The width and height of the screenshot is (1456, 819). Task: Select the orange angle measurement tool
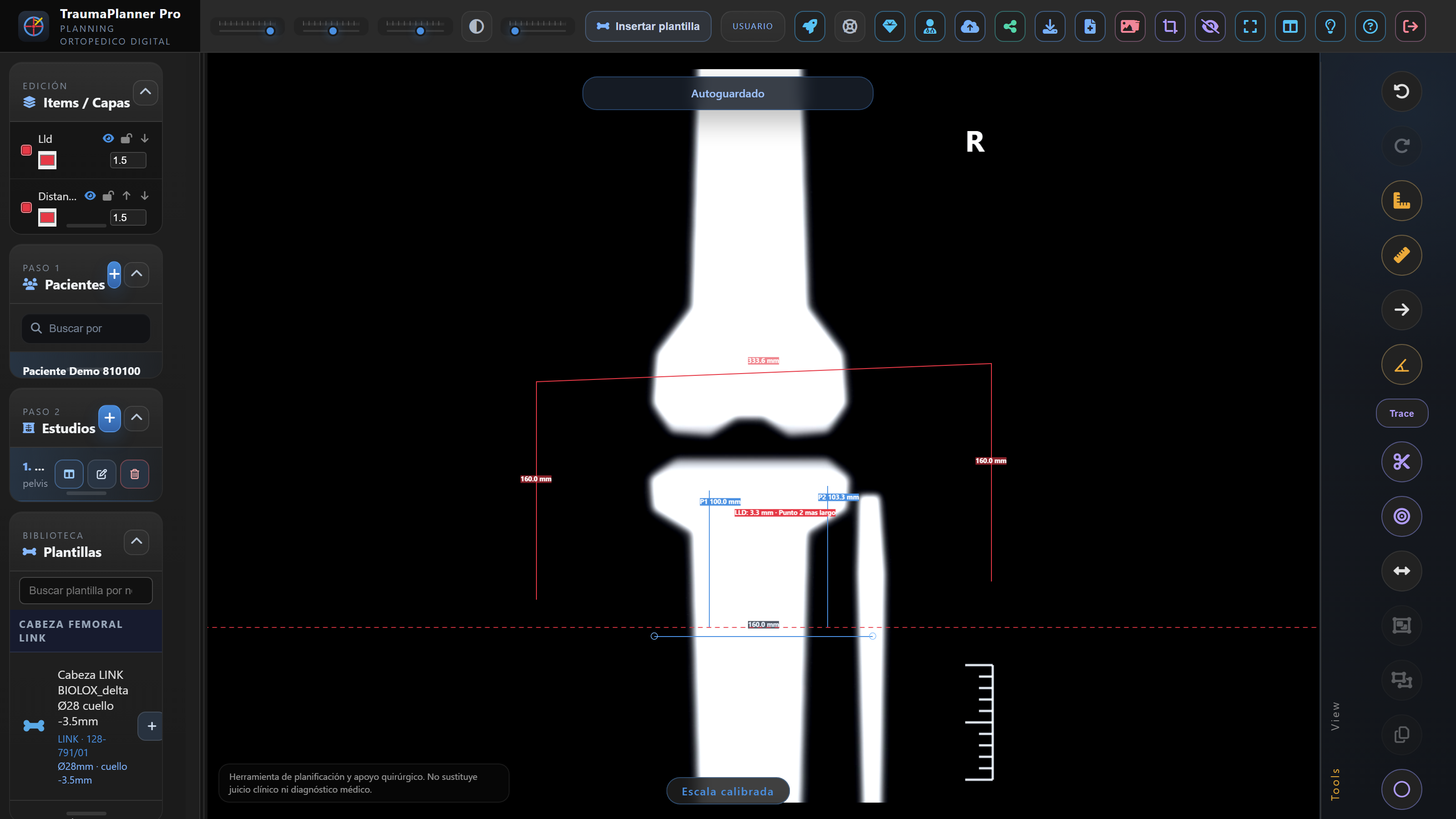coord(1402,364)
